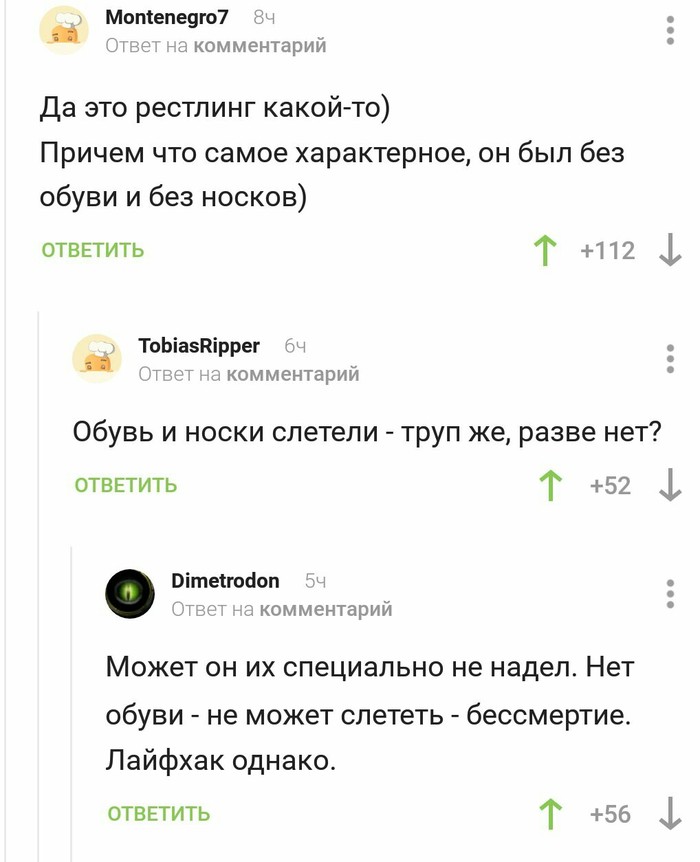Downvote Montenegro7's top comment
This screenshot has width=700, height=862.
tap(668, 250)
